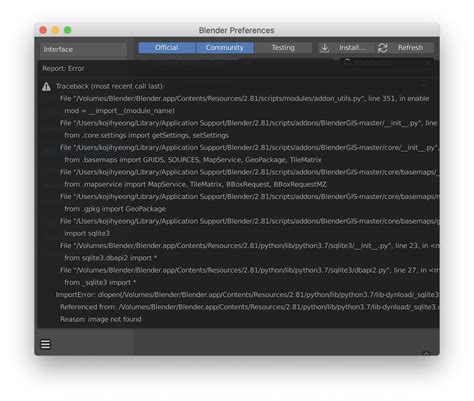The width and height of the screenshot is (474, 401).
Task: Click the sqlite3/__init__.py line 23 traceback entry
Action: [x=249, y=246]
